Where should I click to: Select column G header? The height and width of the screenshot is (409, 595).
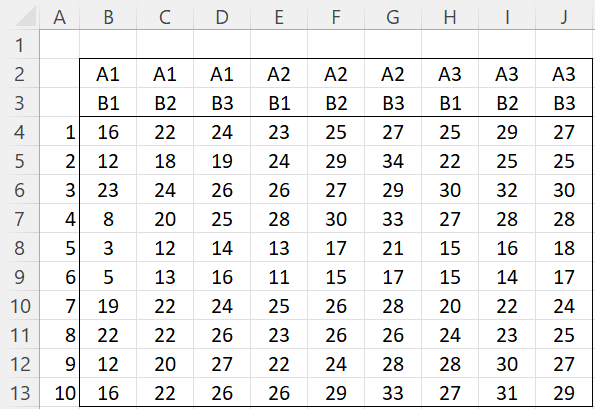(393, 17)
